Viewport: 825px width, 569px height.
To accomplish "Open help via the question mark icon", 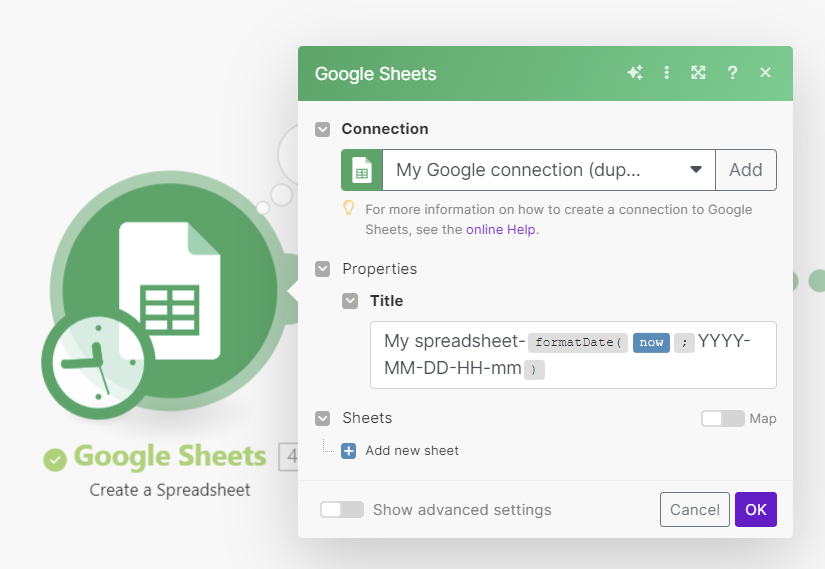I will [732, 73].
